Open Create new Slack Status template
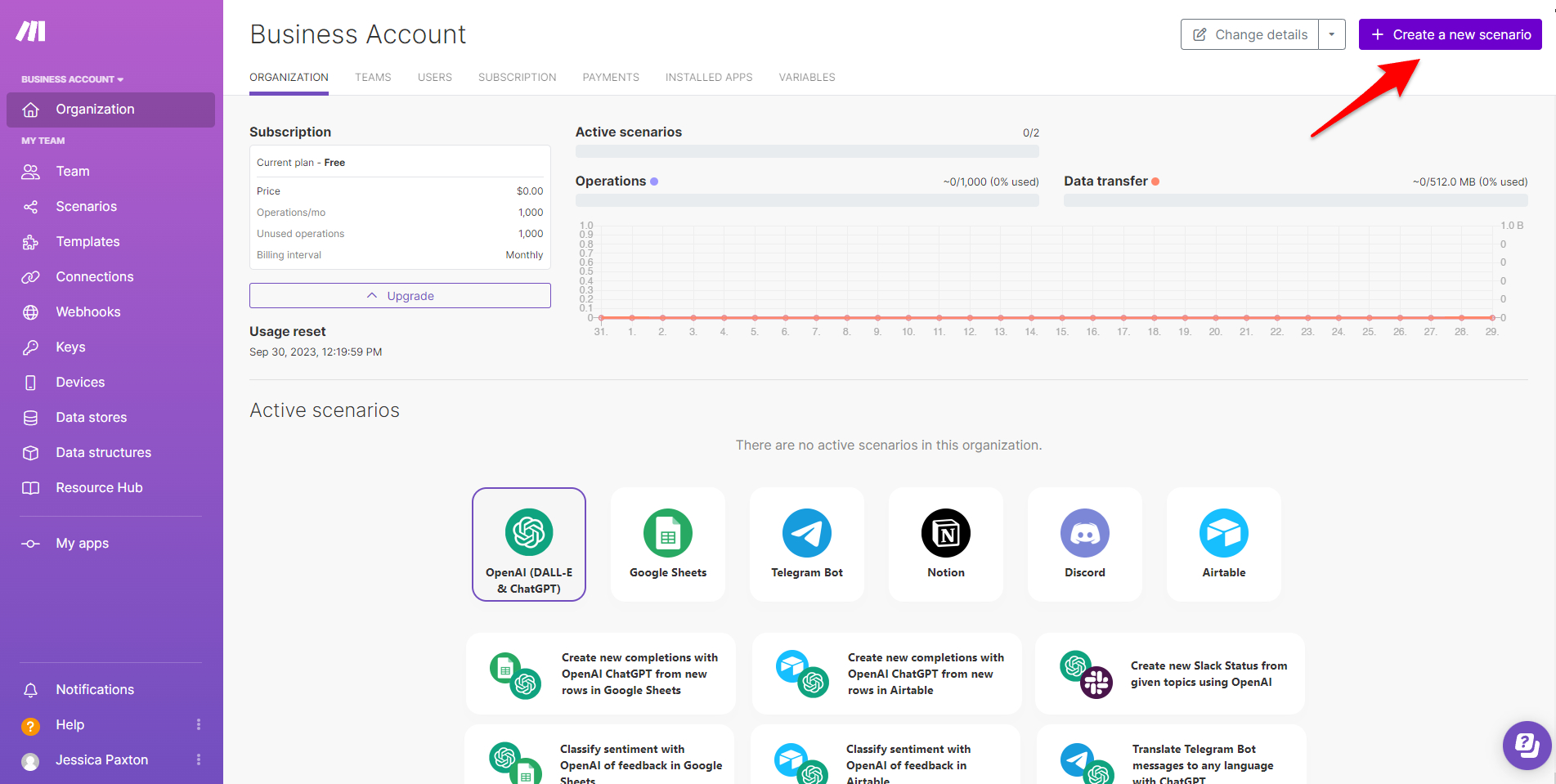The image size is (1556, 784). click(1170, 674)
